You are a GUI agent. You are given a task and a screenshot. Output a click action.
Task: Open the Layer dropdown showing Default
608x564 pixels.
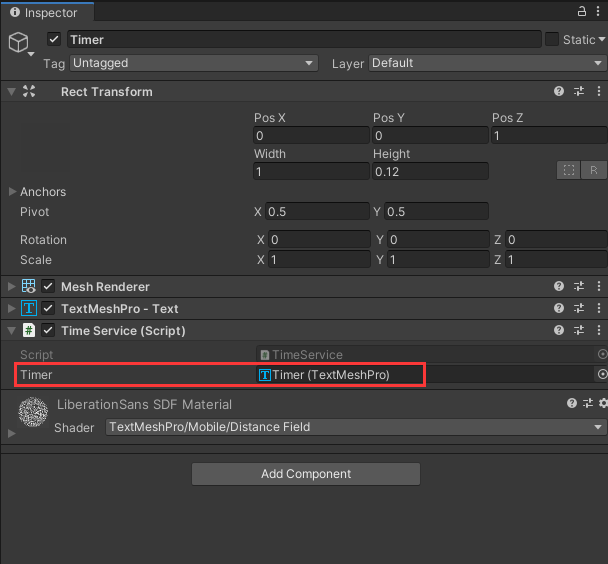(487, 63)
